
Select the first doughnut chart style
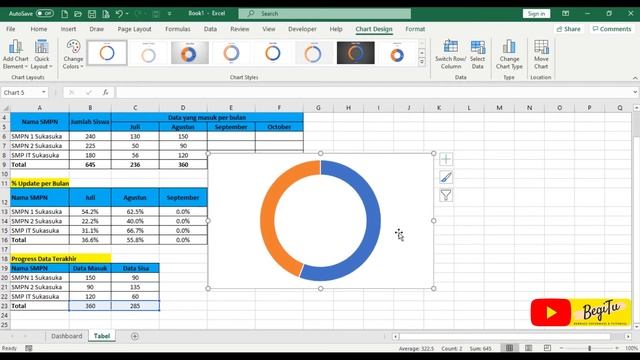pyautogui.click(x=107, y=53)
